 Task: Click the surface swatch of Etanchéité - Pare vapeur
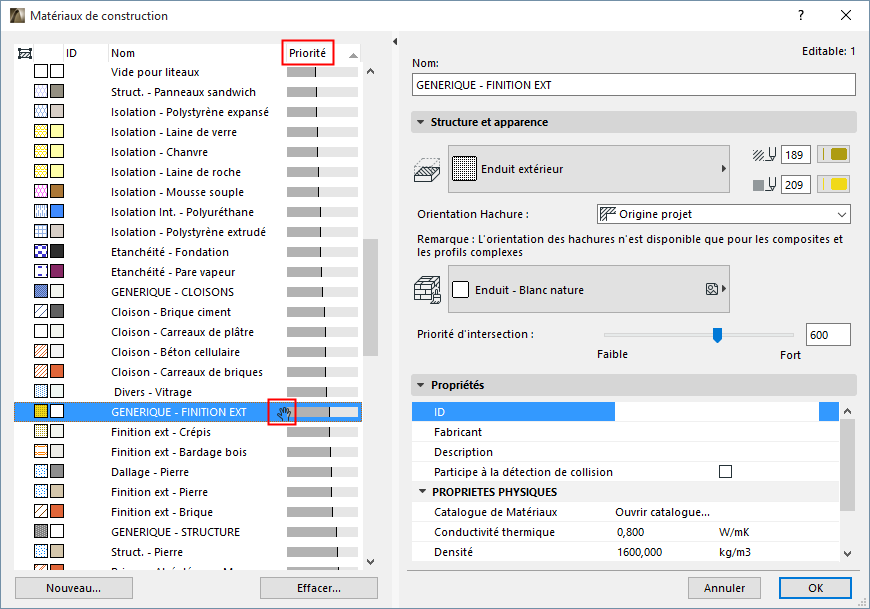coord(57,271)
